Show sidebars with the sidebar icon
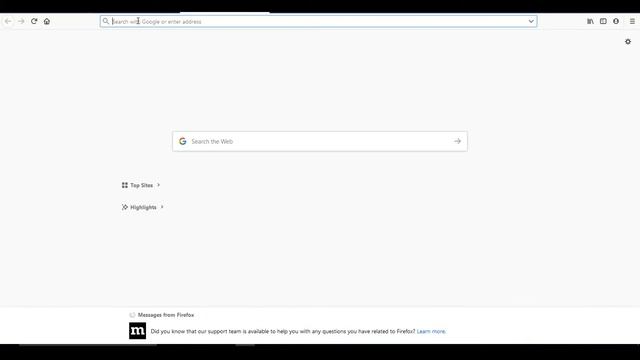Image resolution: width=640 pixels, height=360 pixels. click(x=603, y=21)
